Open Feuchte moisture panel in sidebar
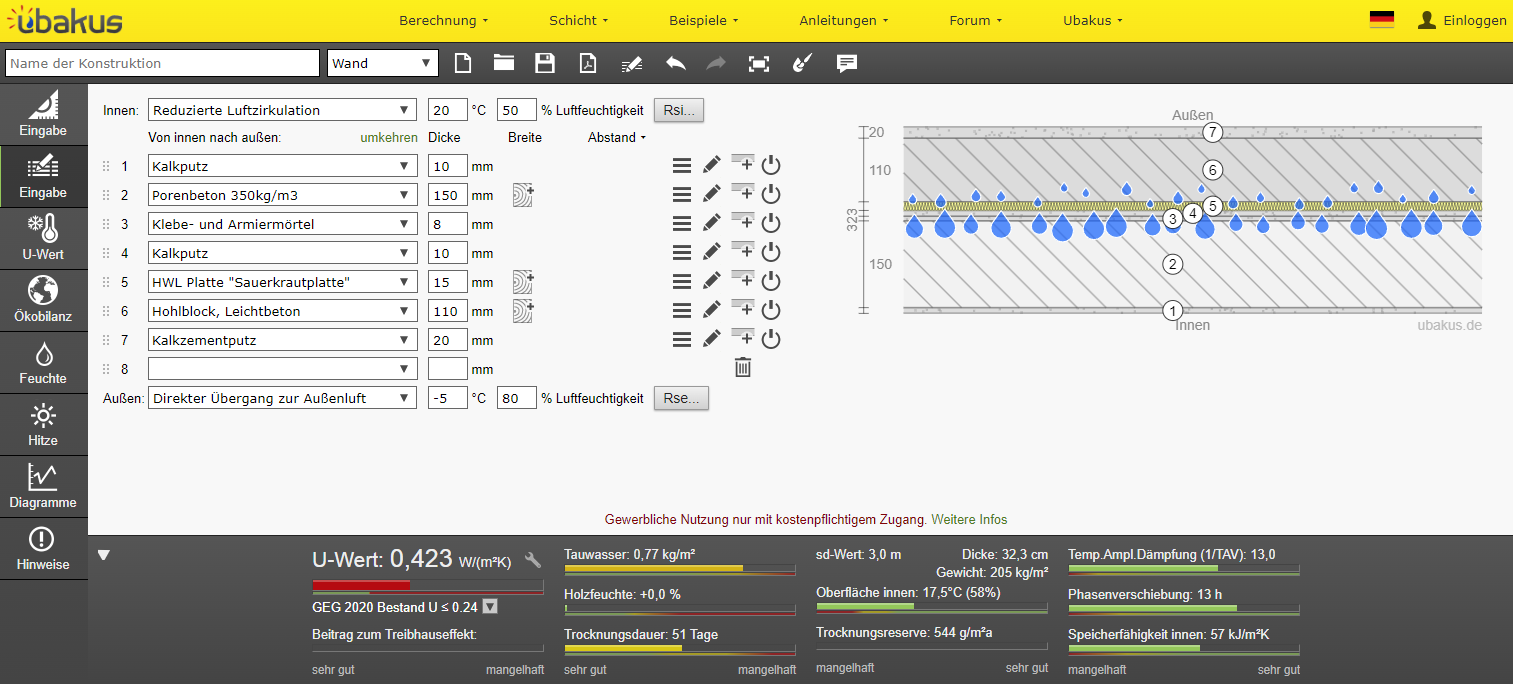 43,363
